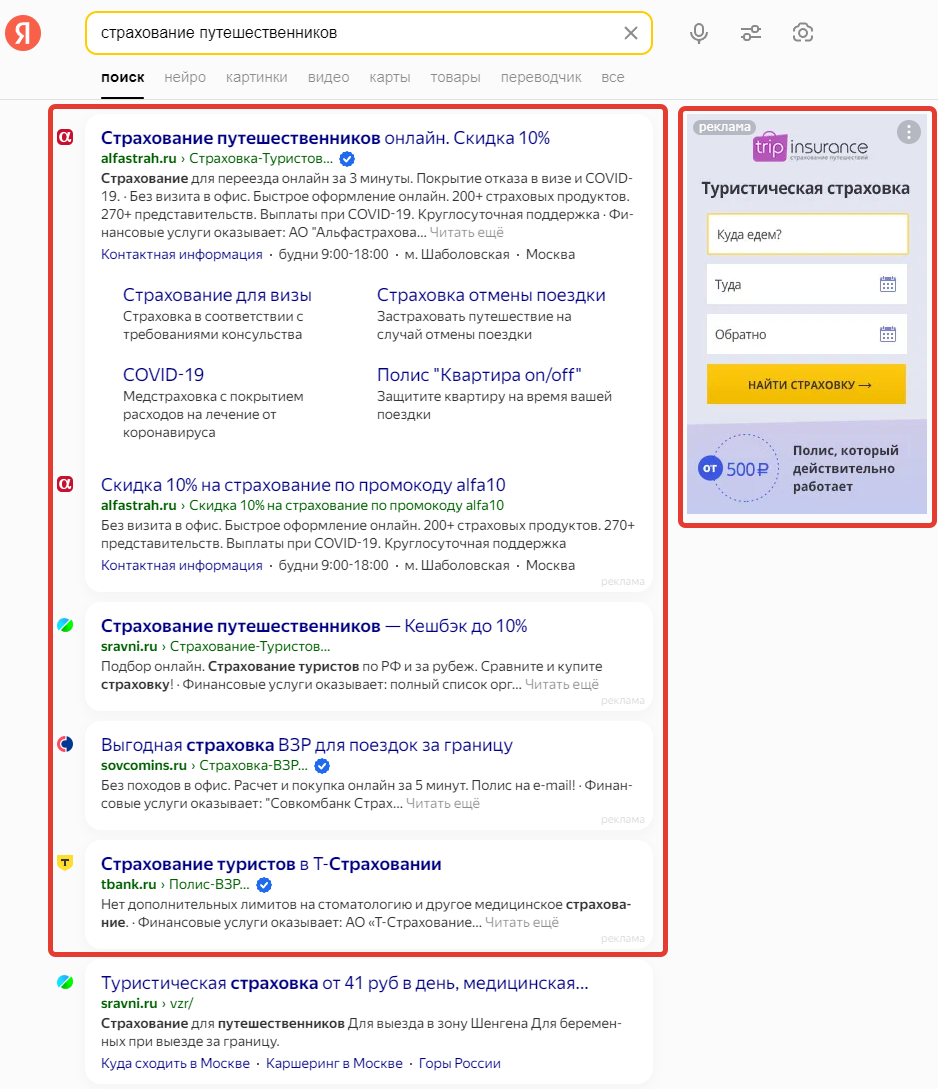Image resolution: width=938 pixels, height=1089 pixels.
Task: Click the T-Bank favicon
Action: [65, 863]
